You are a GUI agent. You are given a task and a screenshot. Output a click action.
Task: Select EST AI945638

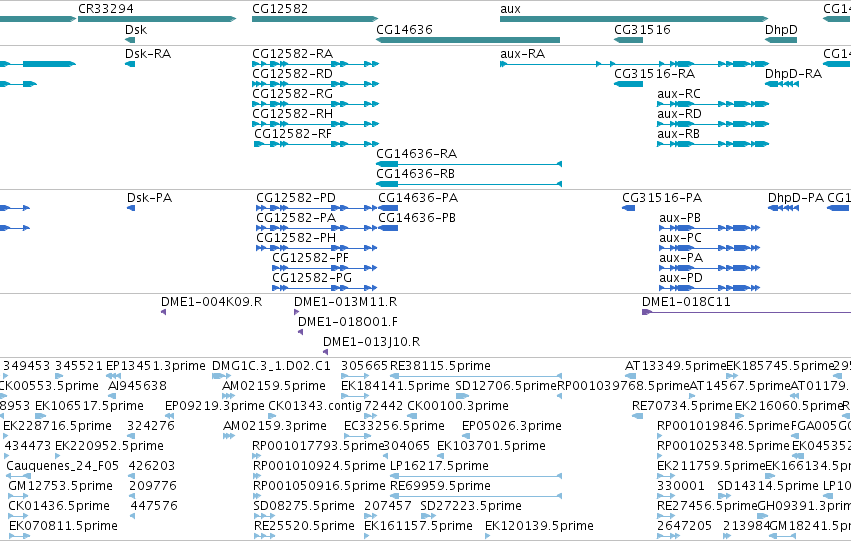(137, 386)
